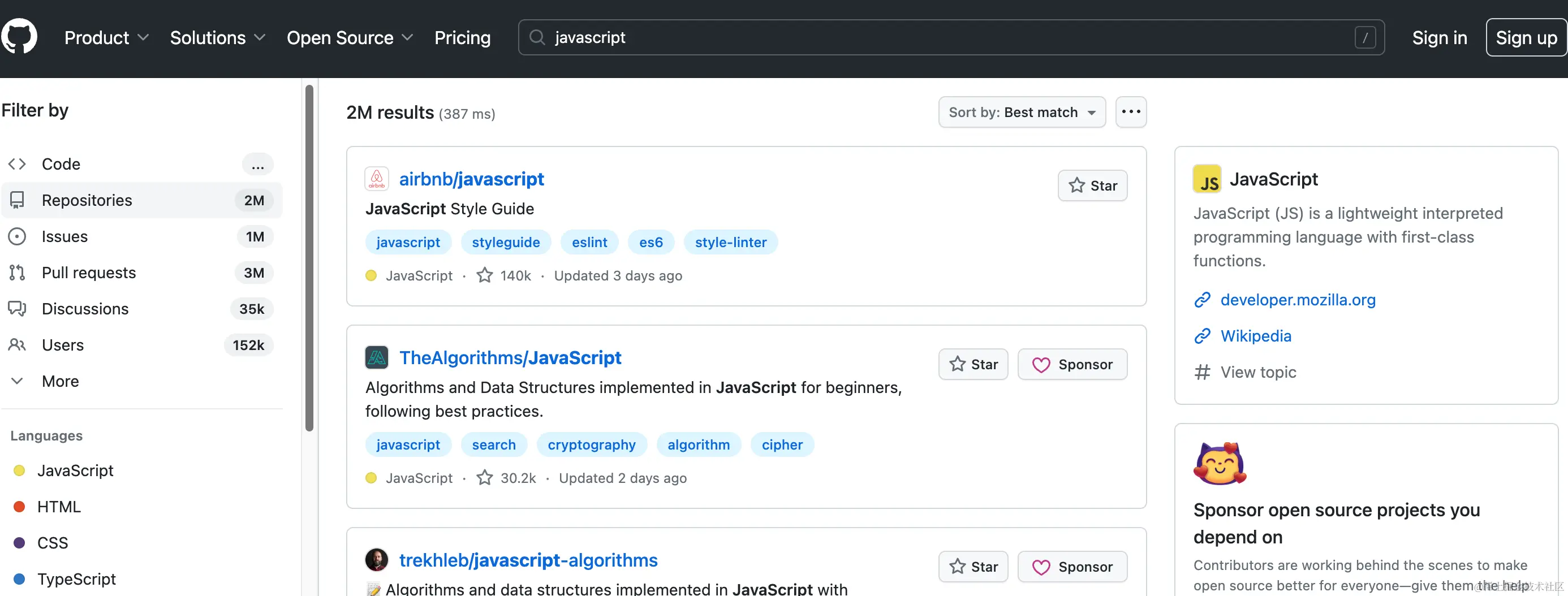Click the GitHub logo icon
The image size is (1568, 596).
pyautogui.click(x=19, y=37)
